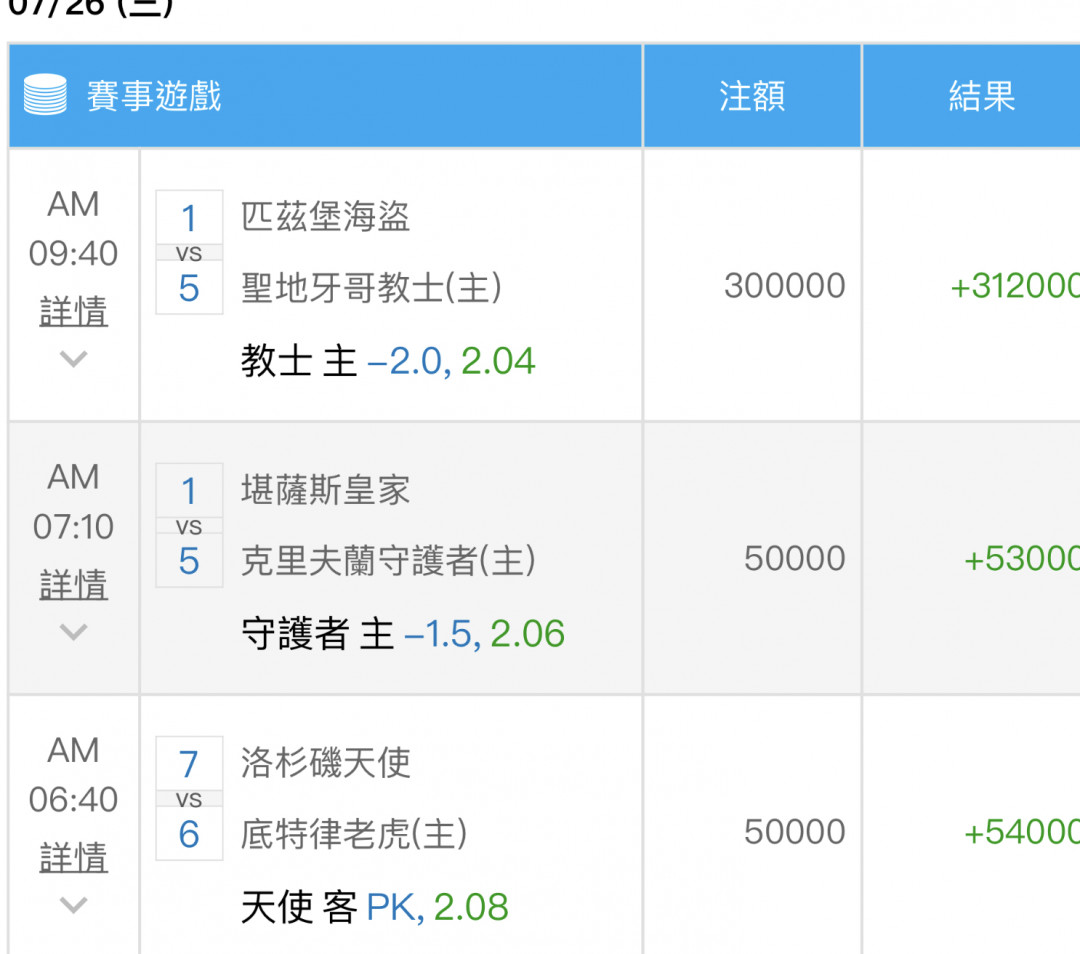
Task: Select the 克里夫蘭守護者(主) team name
Action: point(388,561)
